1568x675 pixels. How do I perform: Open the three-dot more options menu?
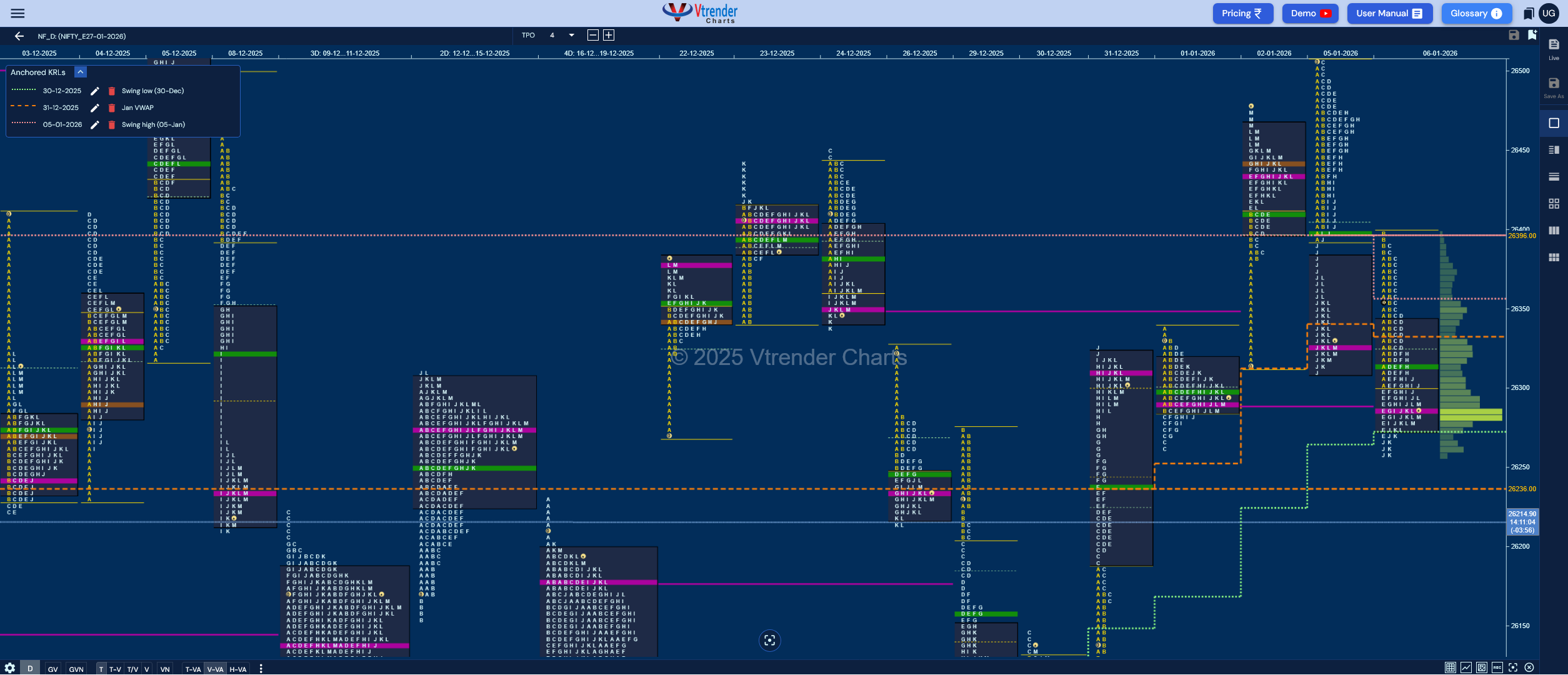coord(261,669)
